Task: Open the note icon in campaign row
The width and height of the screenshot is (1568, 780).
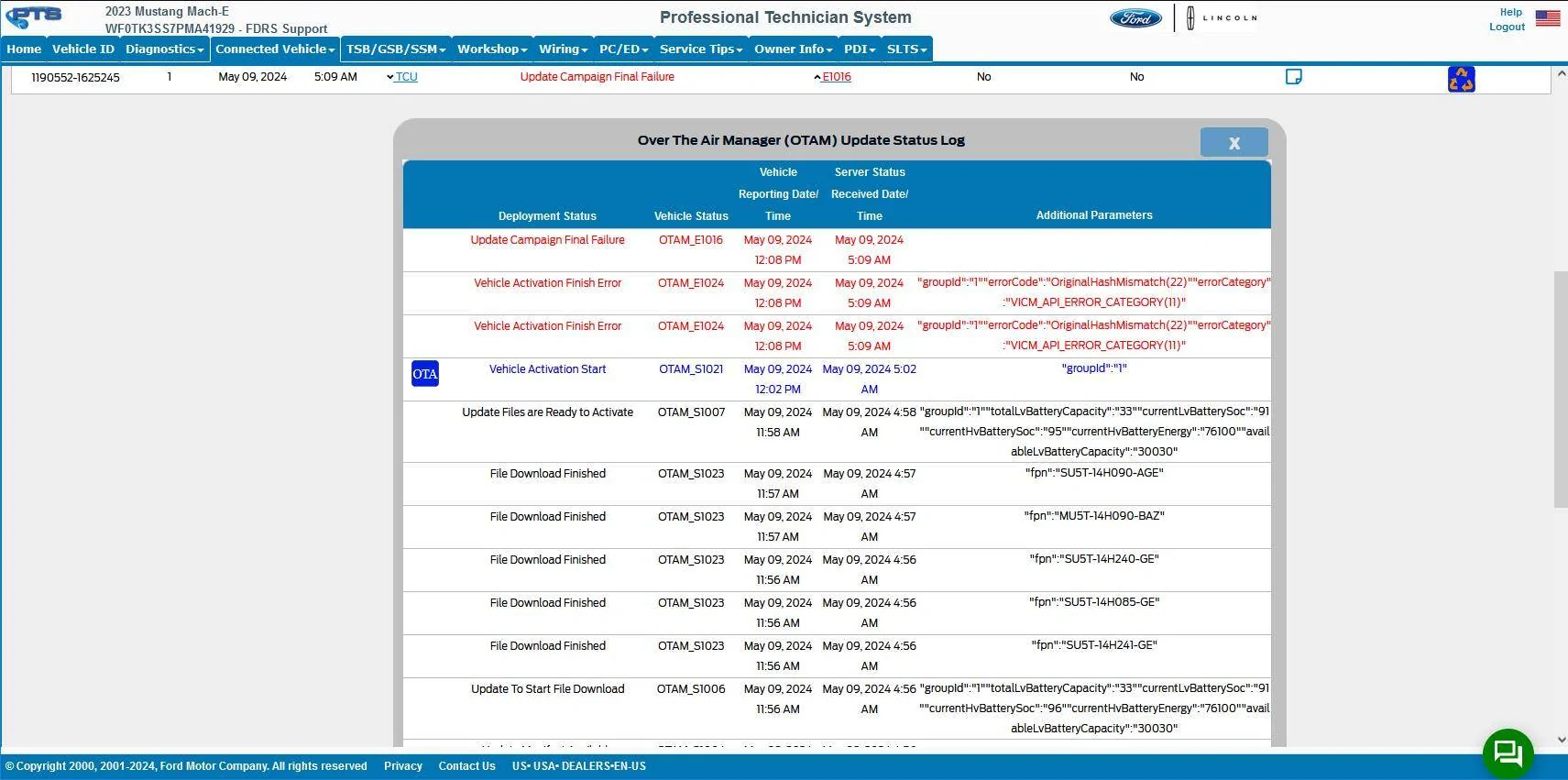Action: (x=1294, y=77)
